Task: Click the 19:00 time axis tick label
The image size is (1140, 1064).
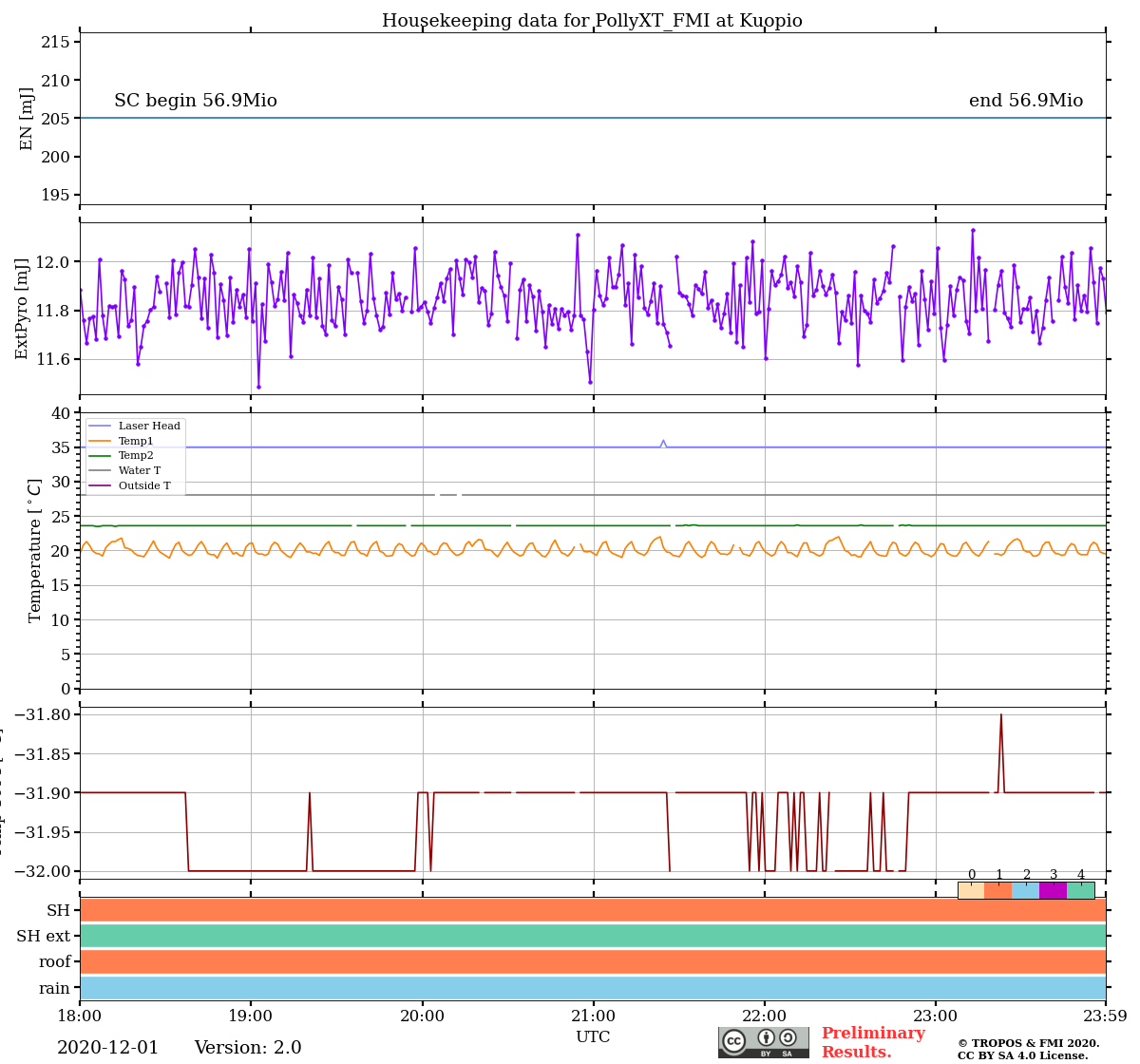Action: pos(251,1016)
